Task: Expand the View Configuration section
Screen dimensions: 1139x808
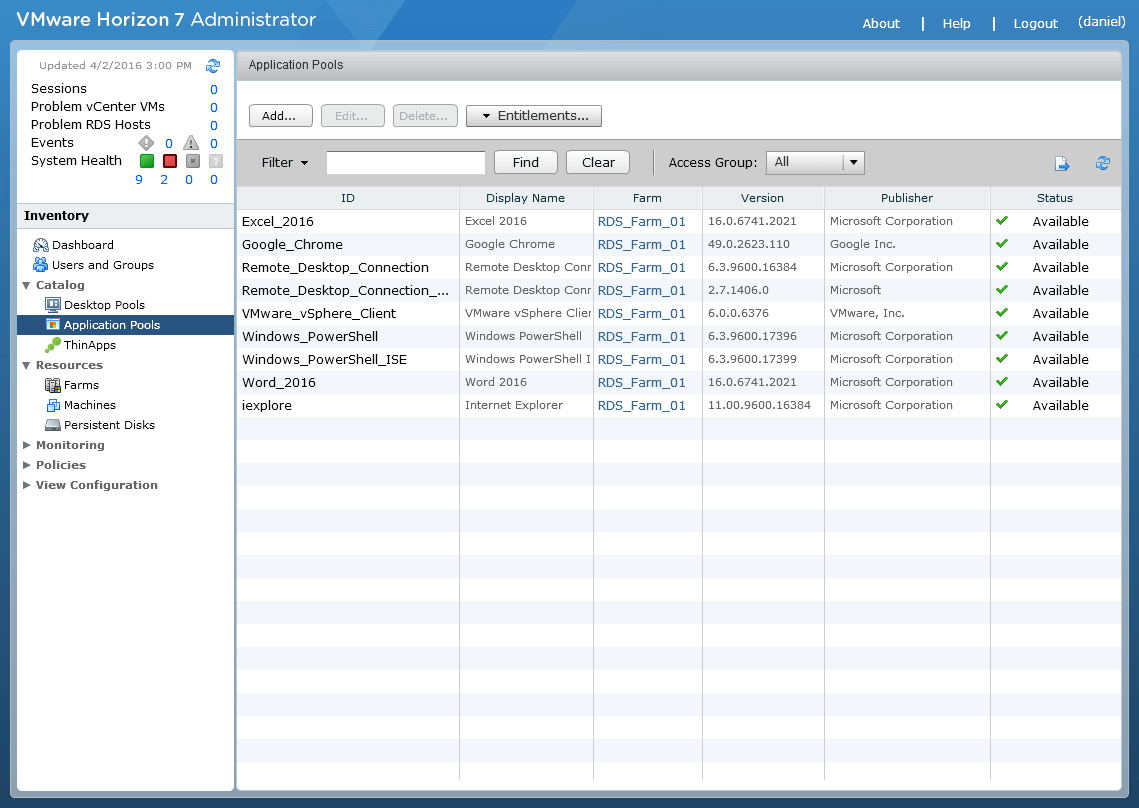Action: tap(26, 485)
